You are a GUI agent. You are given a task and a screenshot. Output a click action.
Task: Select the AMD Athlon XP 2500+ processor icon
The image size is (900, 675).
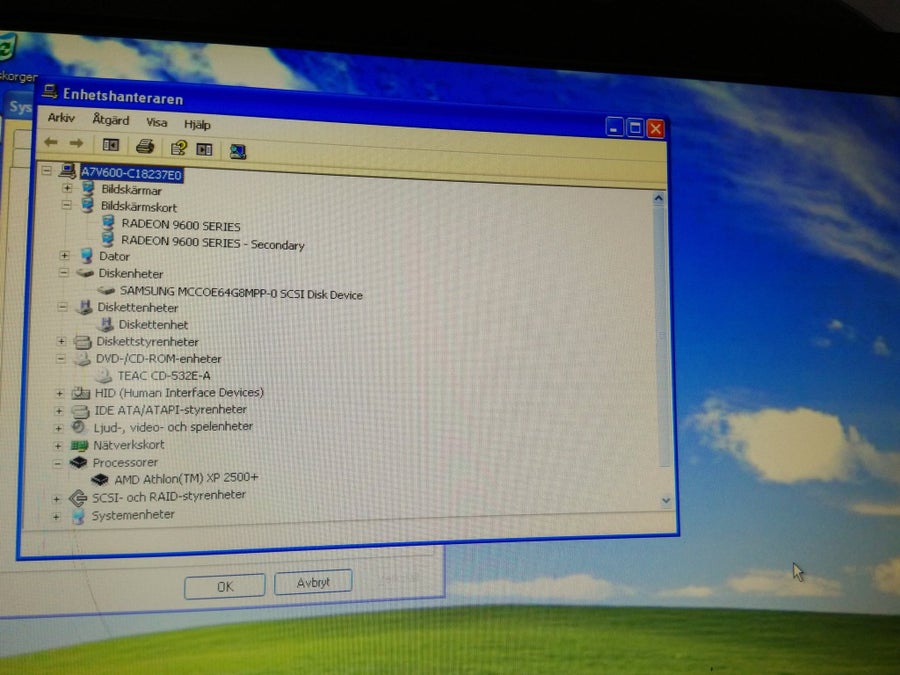99,479
